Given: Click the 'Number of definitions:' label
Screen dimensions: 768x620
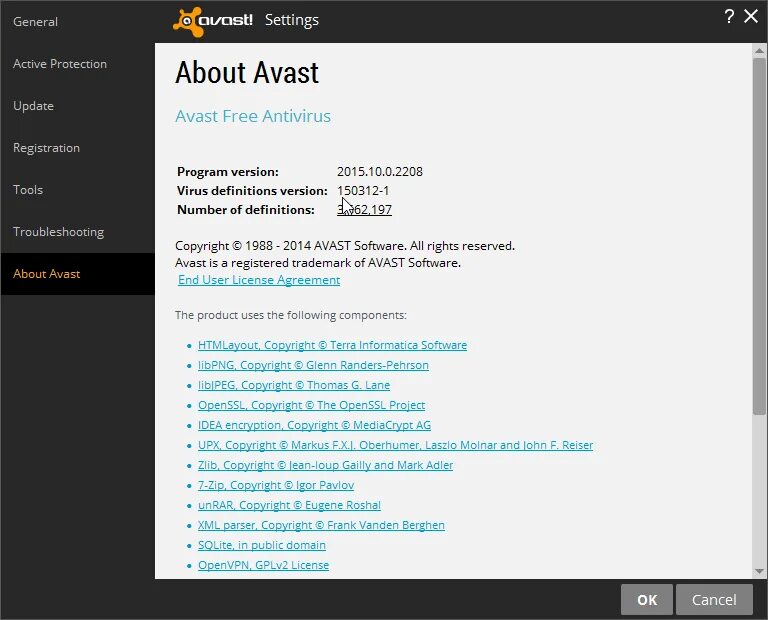Looking at the screenshot, I should pos(245,210).
